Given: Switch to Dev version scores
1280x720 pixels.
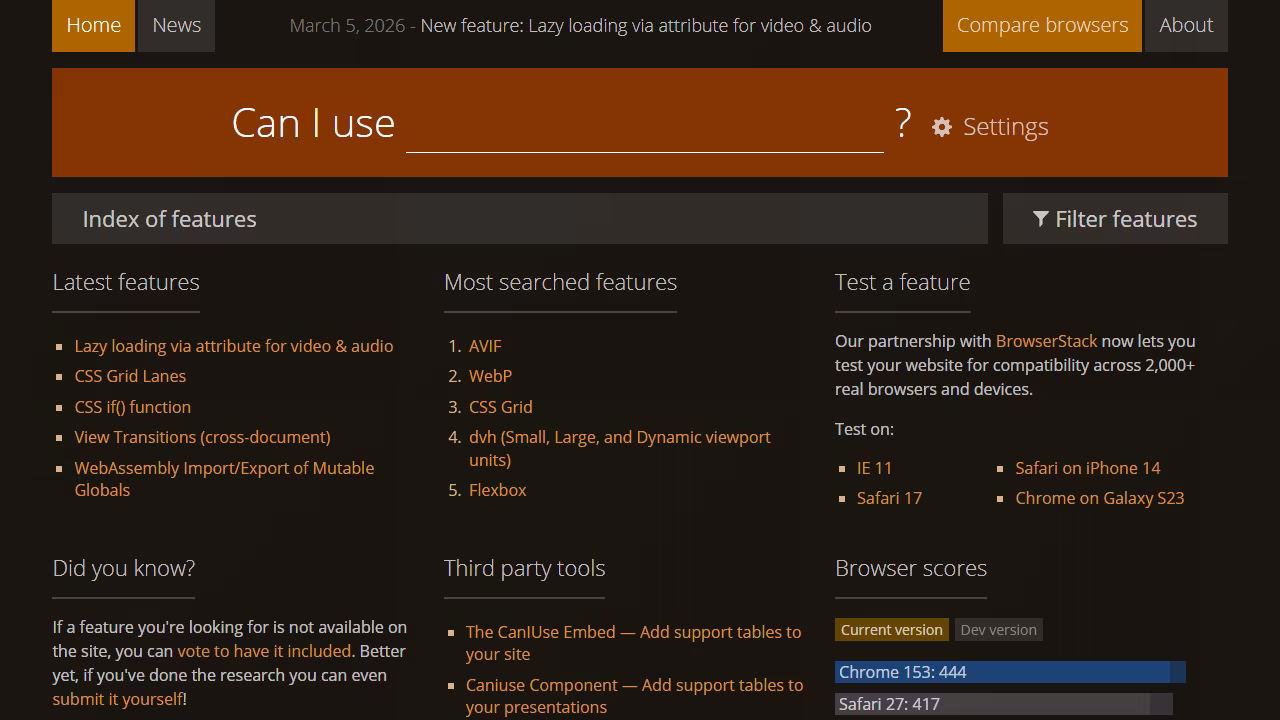Looking at the screenshot, I should click(998, 630).
